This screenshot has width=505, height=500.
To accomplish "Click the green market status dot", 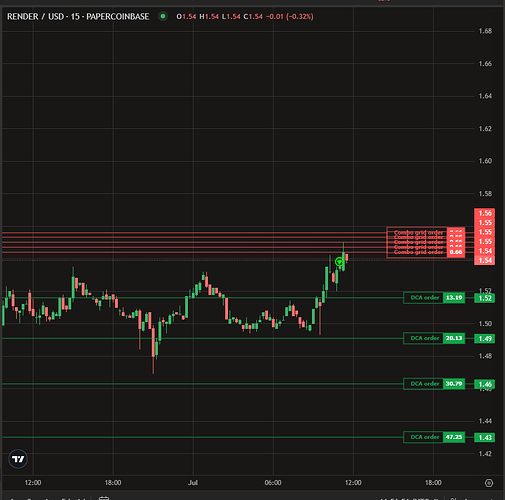I will click(163, 16).
